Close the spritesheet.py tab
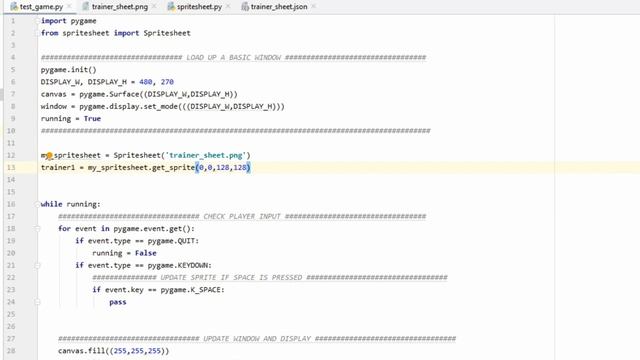Screen dimensions: 640x360 click(x=228, y=7)
